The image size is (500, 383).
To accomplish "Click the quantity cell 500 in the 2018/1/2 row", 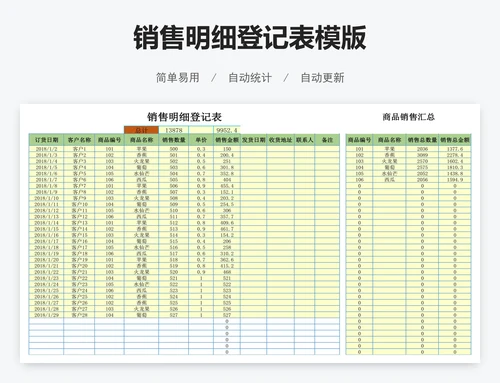I will (174, 149).
